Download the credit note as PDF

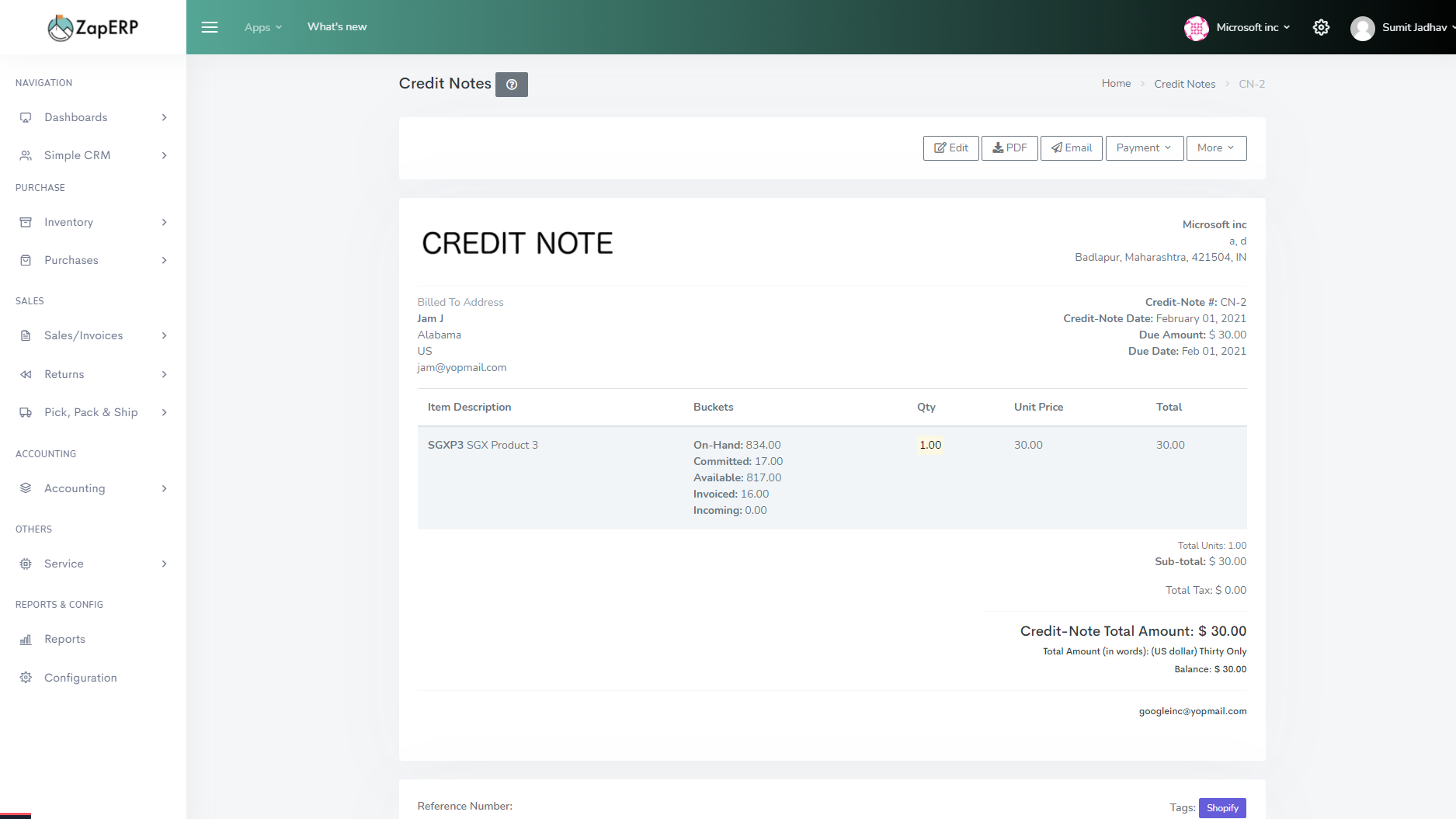click(x=1009, y=148)
